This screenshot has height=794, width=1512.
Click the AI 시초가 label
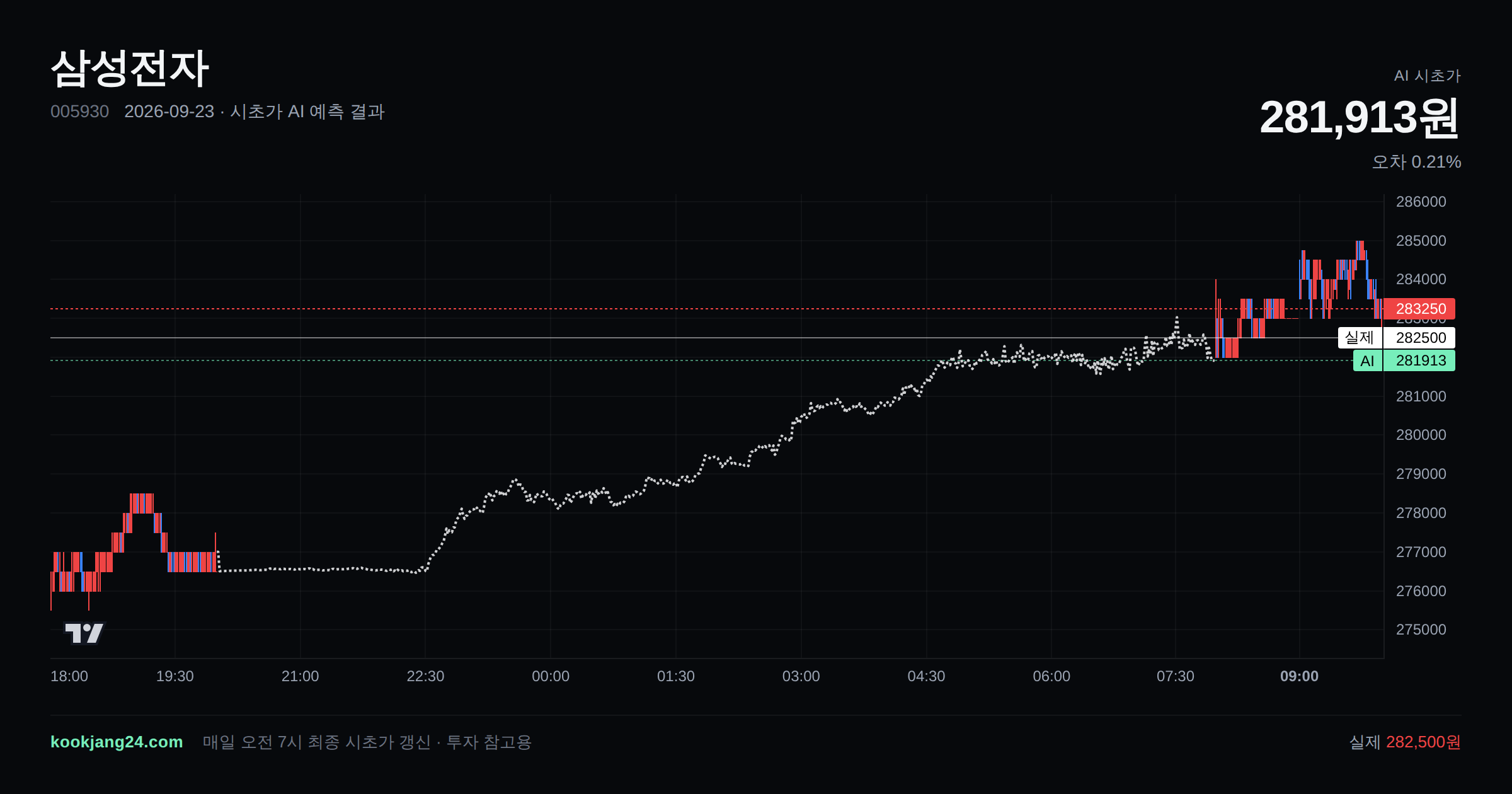tap(1427, 76)
